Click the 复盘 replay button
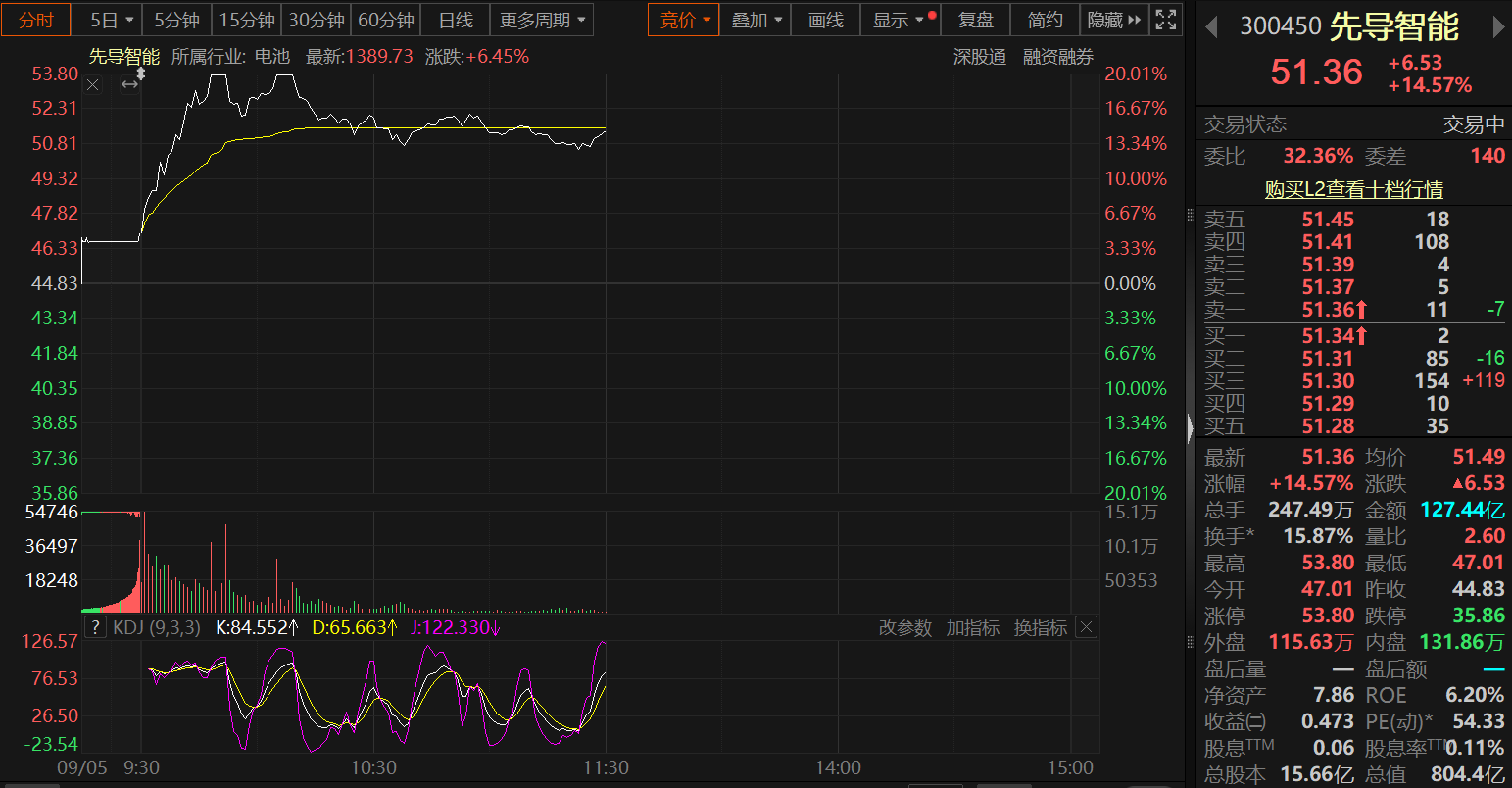 (975, 20)
